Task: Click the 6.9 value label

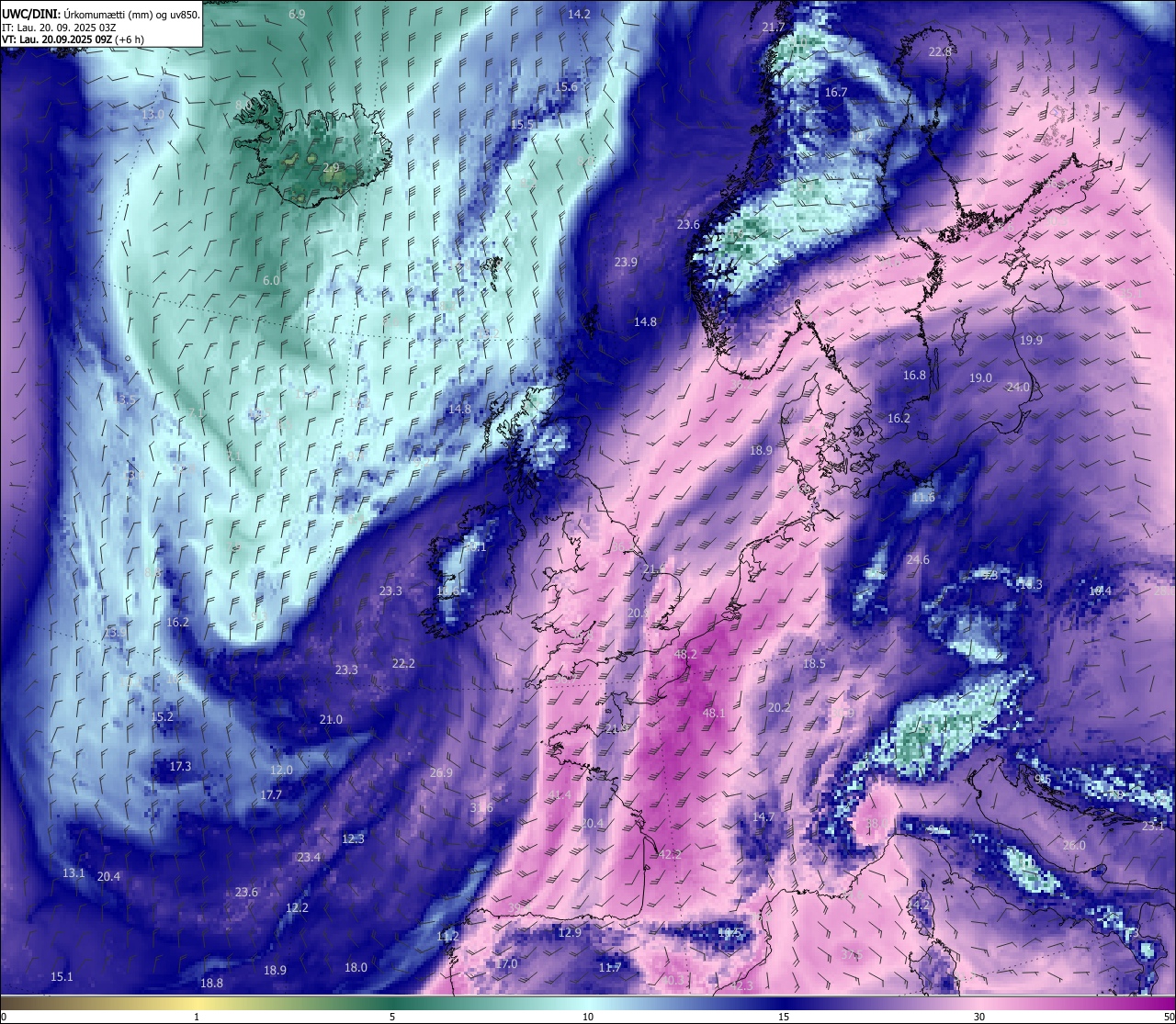Action: [297, 14]
